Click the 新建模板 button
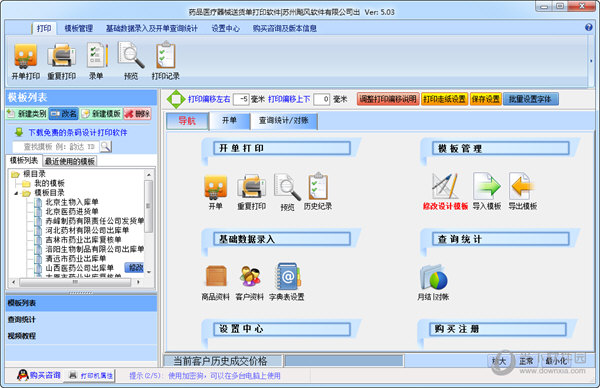 point(101,114)
